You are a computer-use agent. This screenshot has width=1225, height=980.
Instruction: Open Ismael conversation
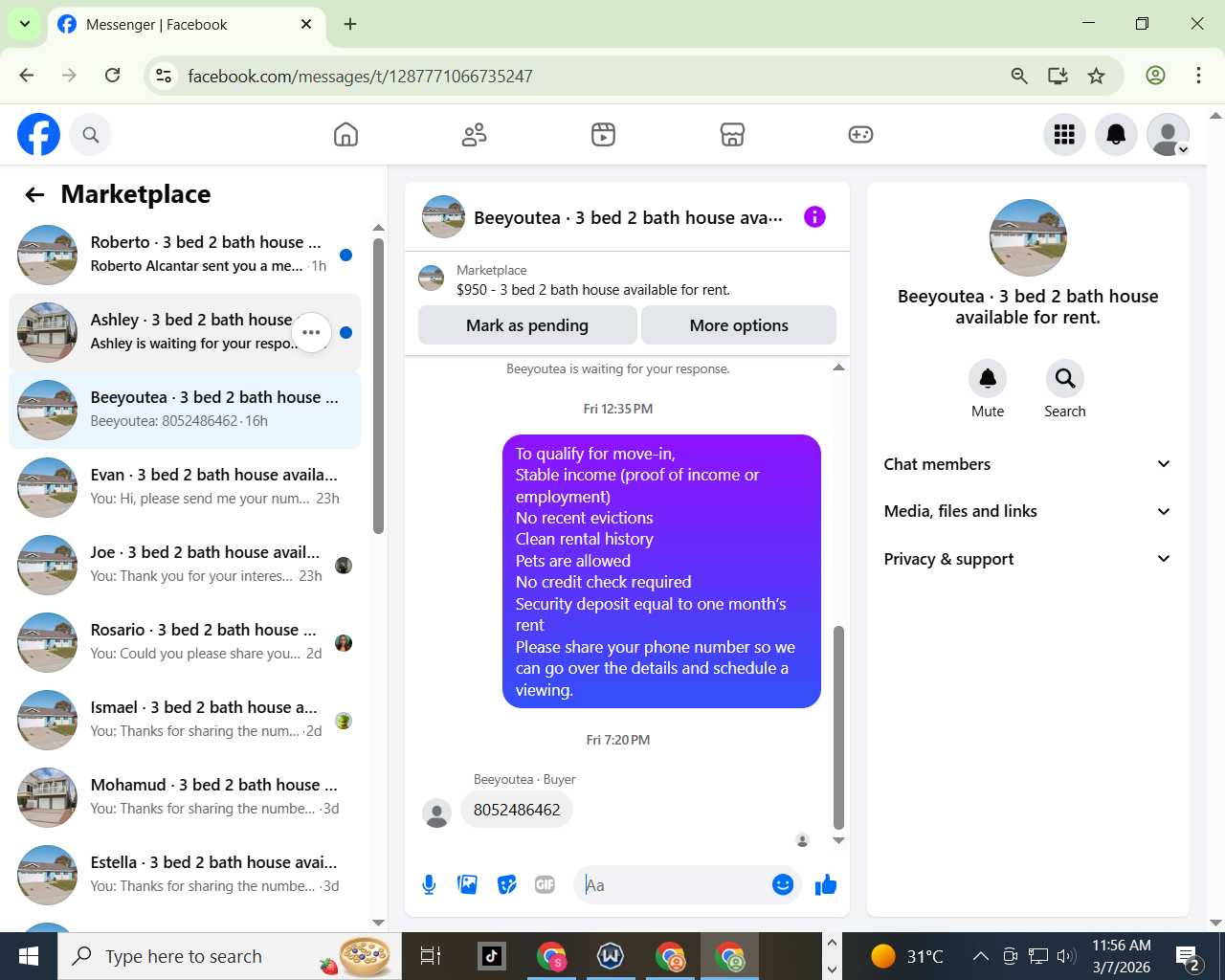185,720
